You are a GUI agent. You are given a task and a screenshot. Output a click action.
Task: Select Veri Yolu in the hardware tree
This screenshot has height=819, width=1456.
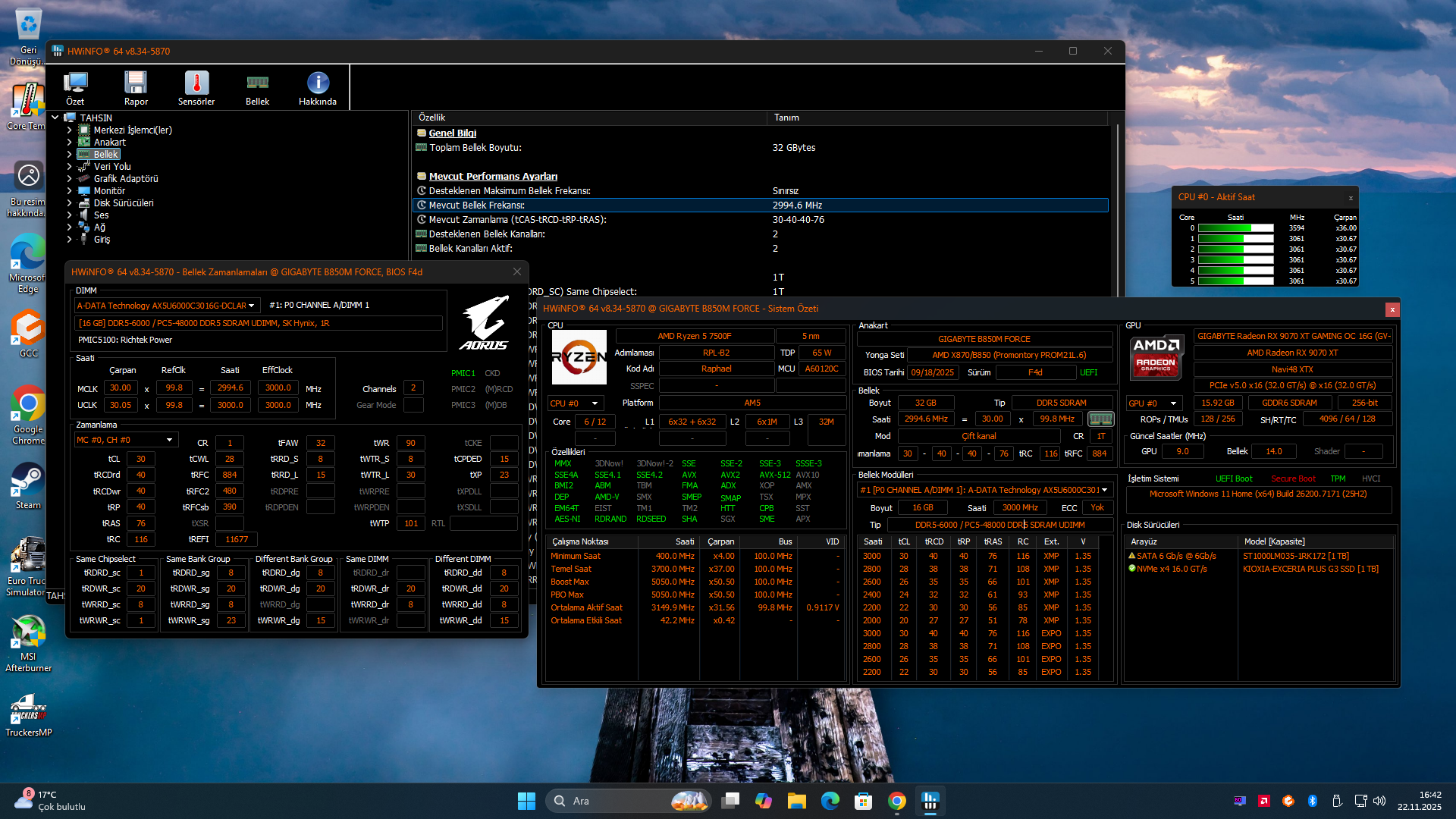point(112,167)
